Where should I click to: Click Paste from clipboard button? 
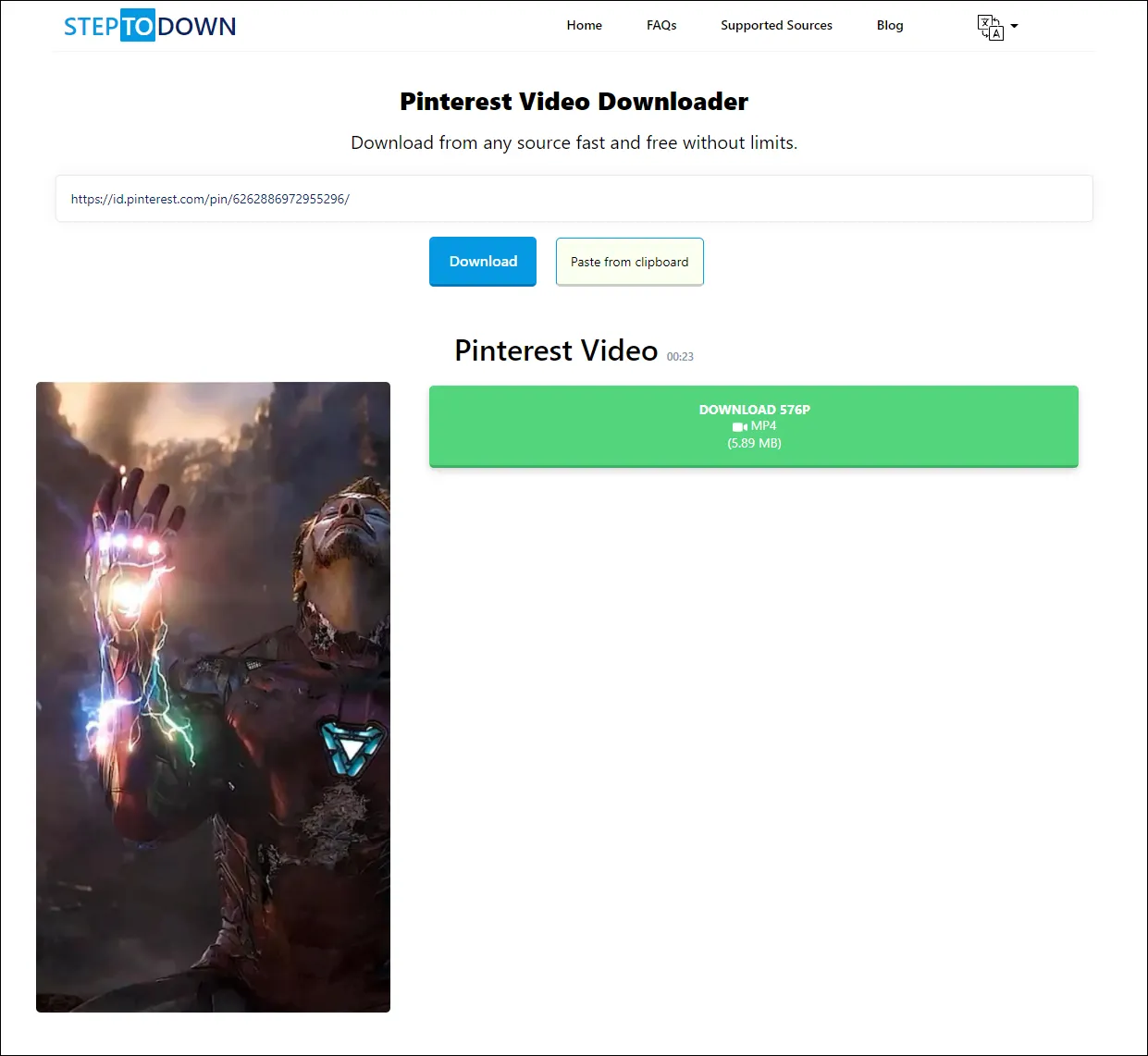point(629,262)
